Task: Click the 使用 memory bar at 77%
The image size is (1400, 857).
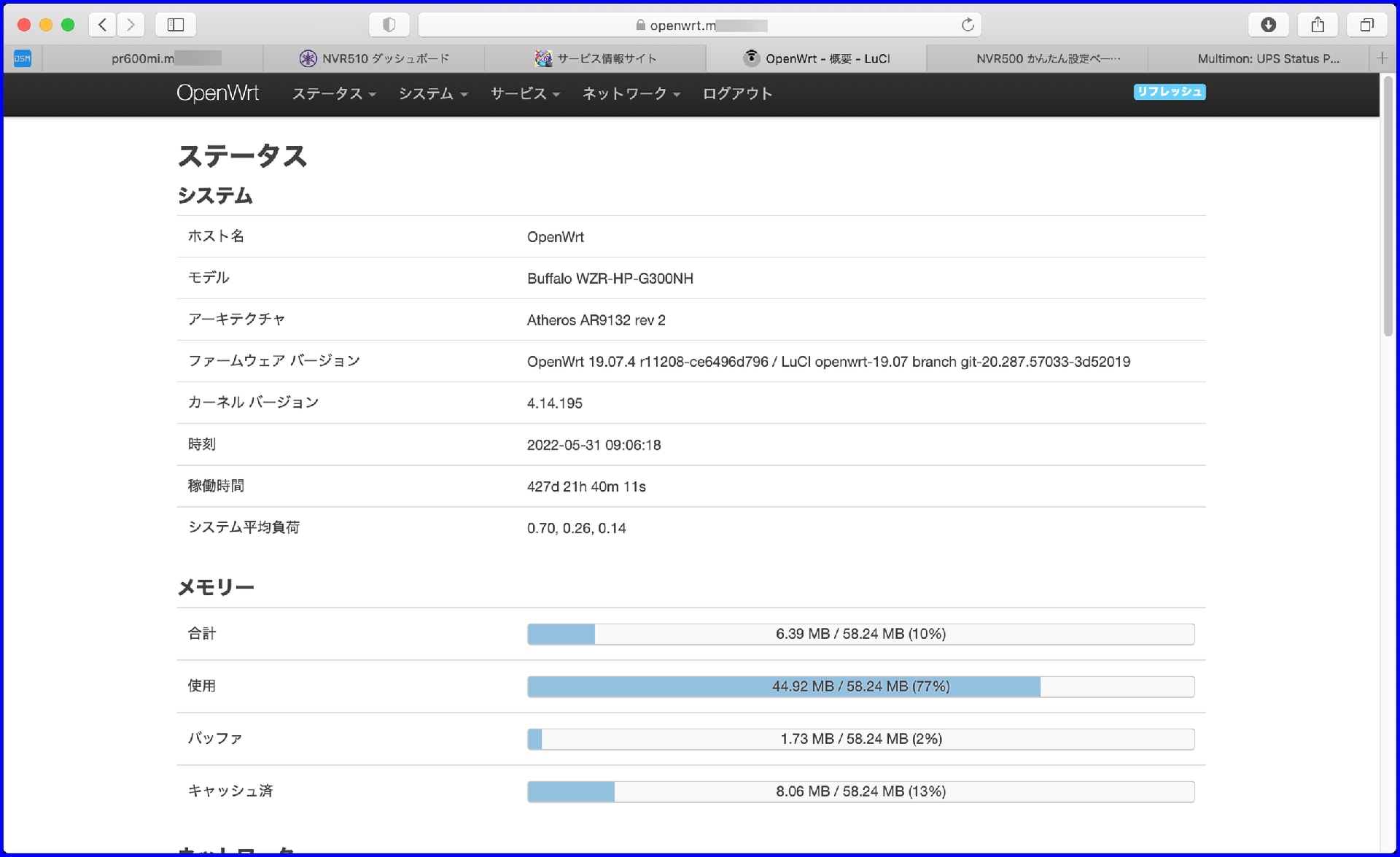Action: pyautogui.click(x=860, y=686)
